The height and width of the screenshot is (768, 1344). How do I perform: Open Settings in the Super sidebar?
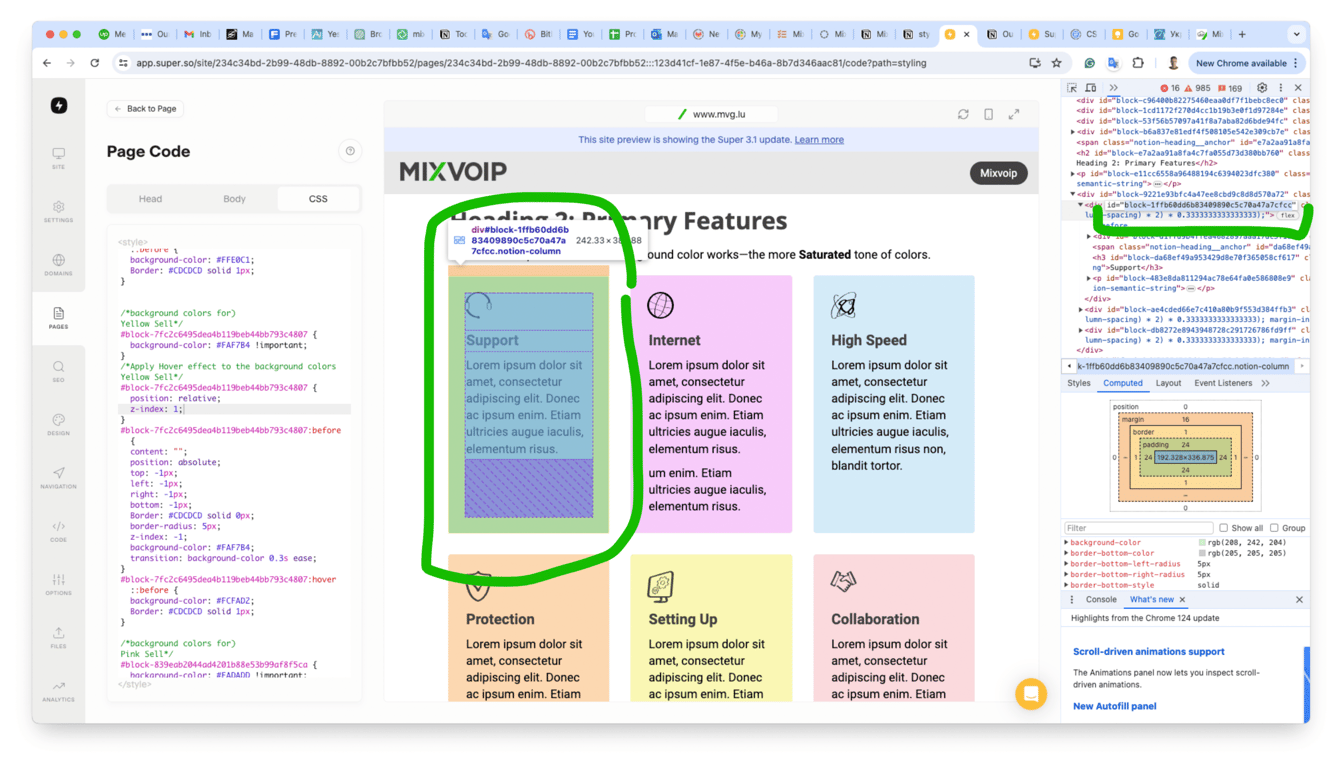click(59, 211)
